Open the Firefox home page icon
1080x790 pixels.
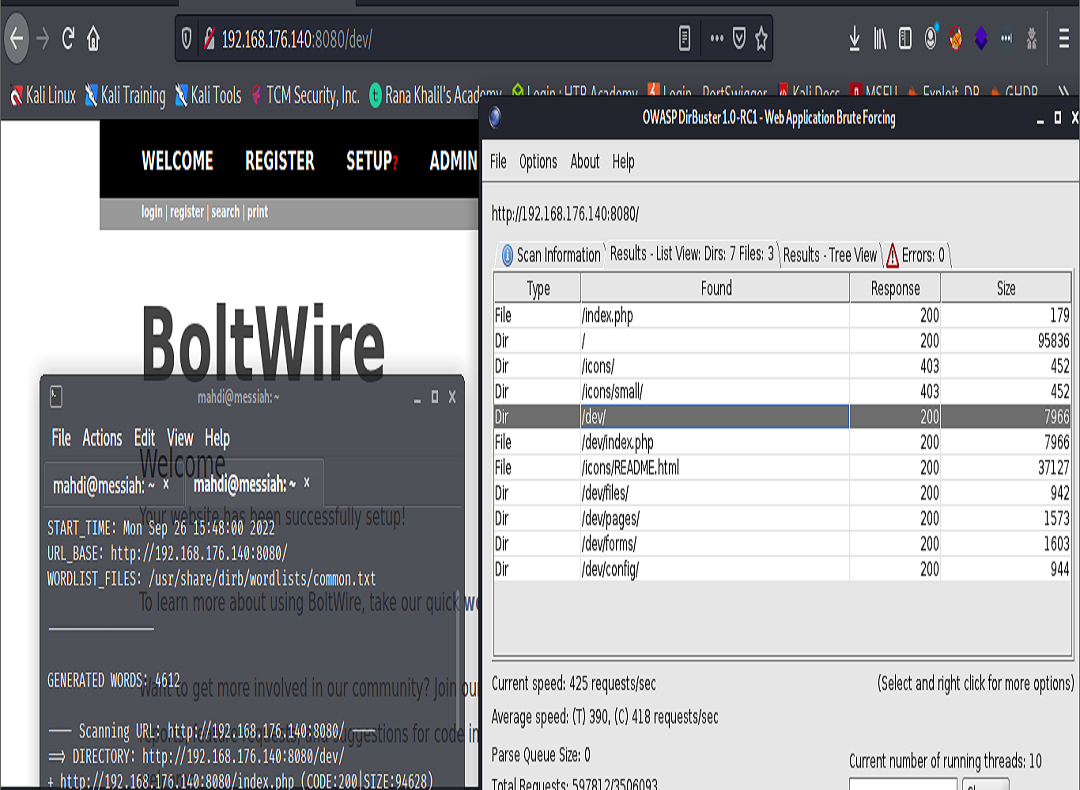(x=94, y=39)
